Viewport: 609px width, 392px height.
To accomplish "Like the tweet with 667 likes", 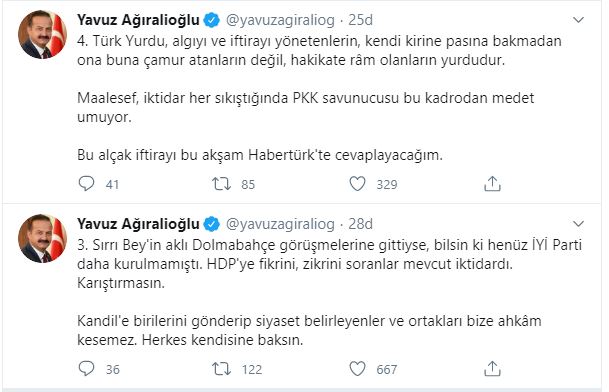I will point(357,368).
